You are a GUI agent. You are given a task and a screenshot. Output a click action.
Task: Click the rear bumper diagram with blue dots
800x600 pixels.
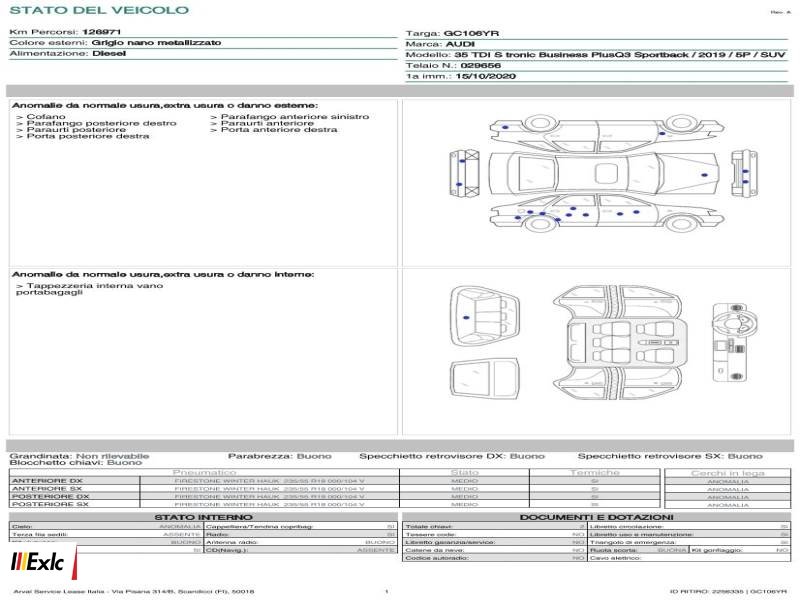tap(464, 173)
